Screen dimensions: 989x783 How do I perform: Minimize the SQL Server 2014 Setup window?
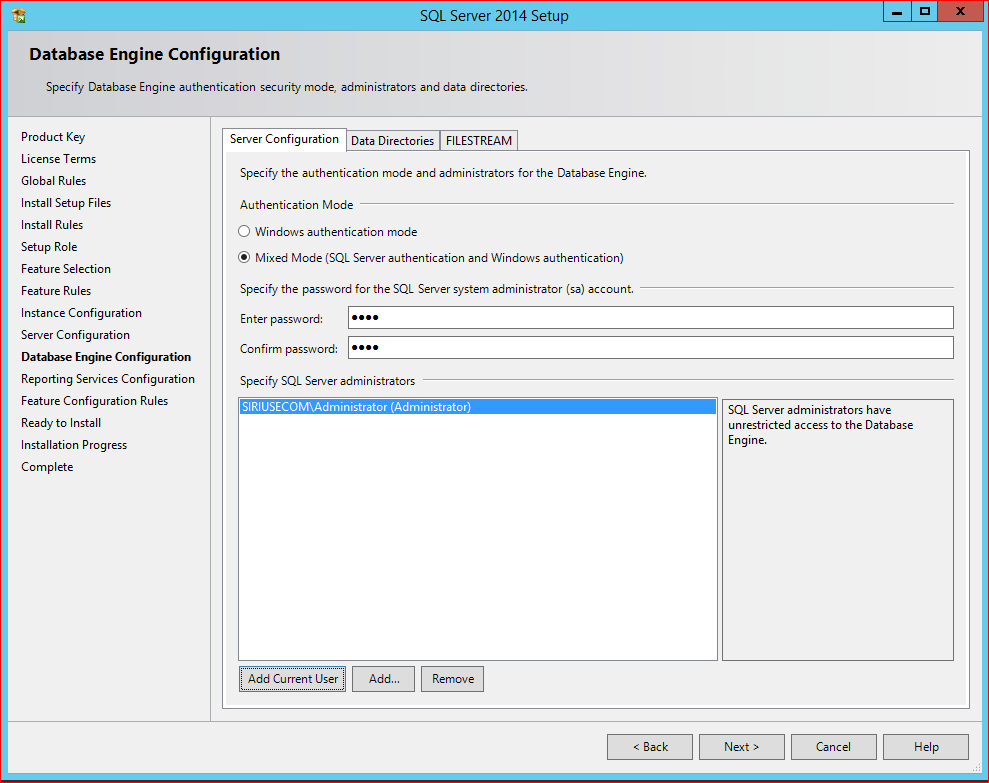(897, 12)
